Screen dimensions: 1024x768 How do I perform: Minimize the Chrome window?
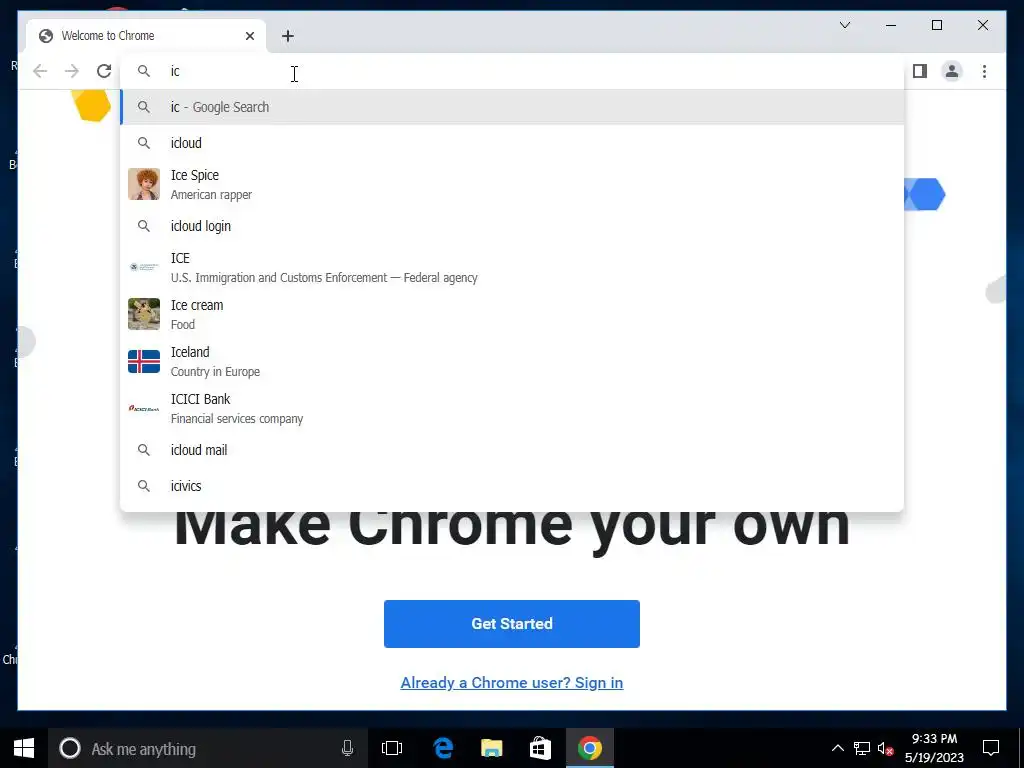pyautogui.click(x=891, y=25)
